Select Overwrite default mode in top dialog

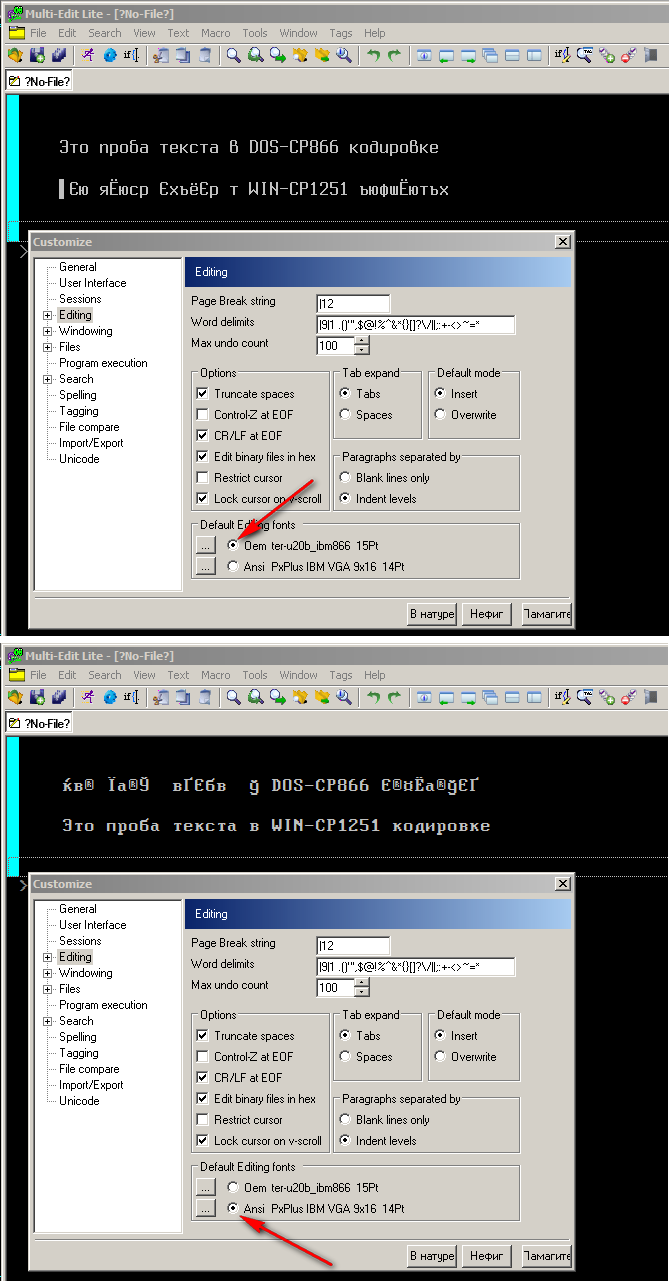coord(440,415)
